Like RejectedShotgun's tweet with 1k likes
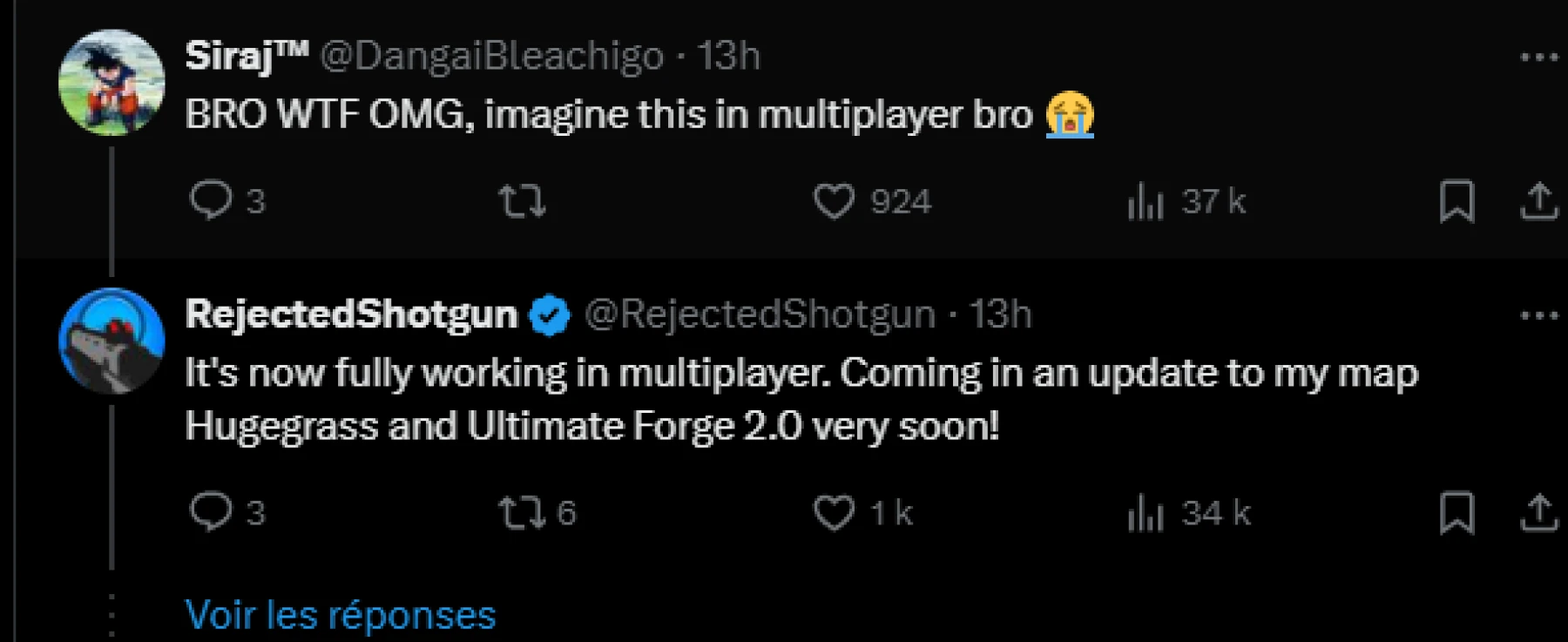This screenshot has width=1568, height=642. point(834,512)
